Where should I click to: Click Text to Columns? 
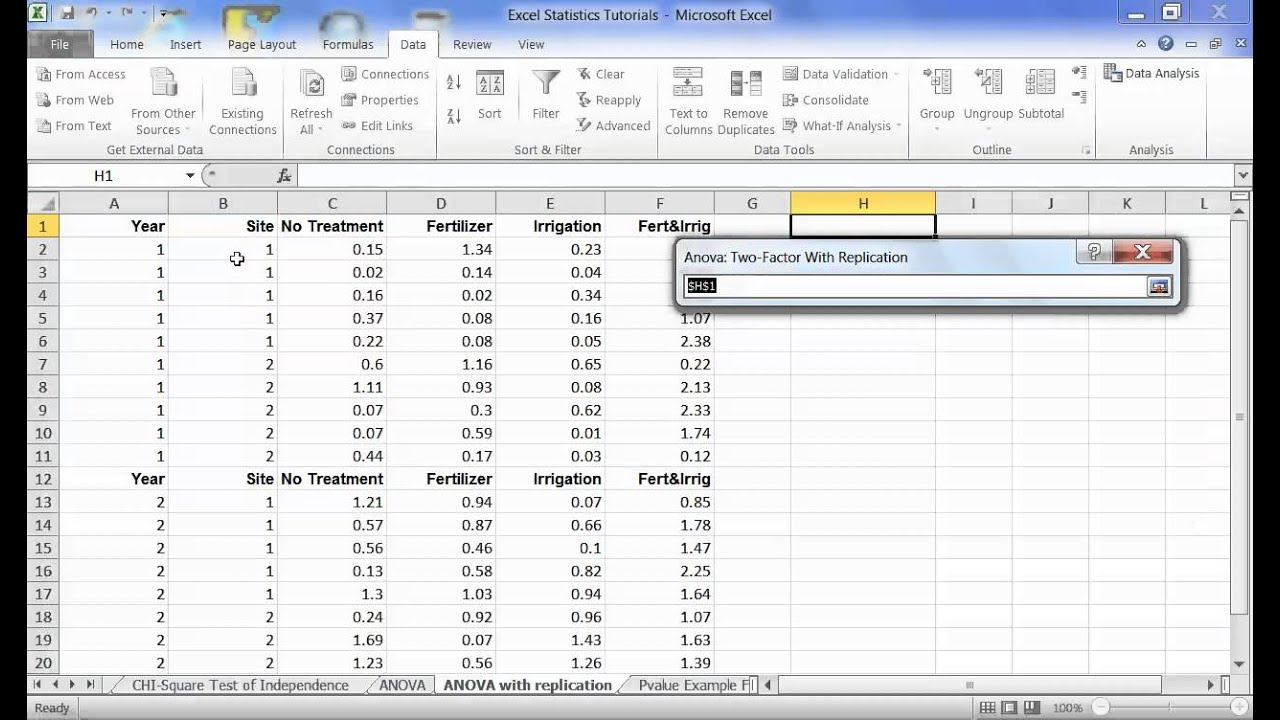[x=689, y=102]
